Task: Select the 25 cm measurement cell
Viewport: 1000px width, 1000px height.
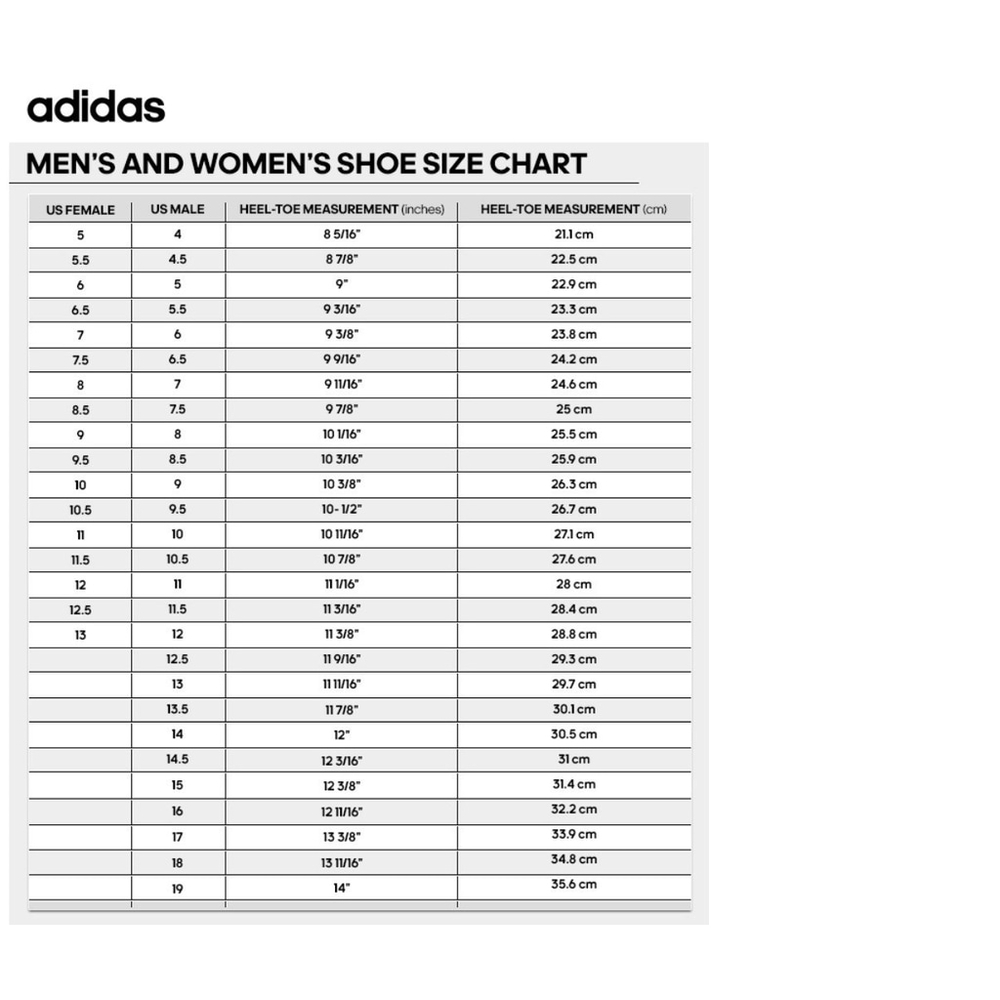Action: (574, 409)
